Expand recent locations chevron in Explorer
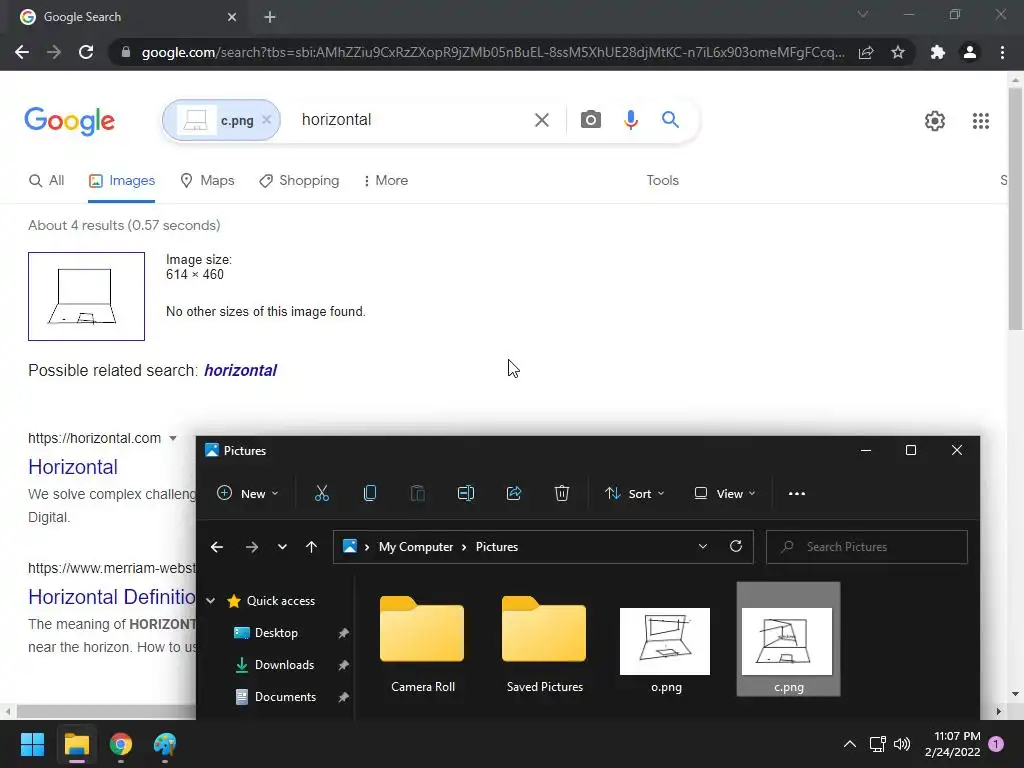Screen dimensions: 1024x768 click(282, 547)
